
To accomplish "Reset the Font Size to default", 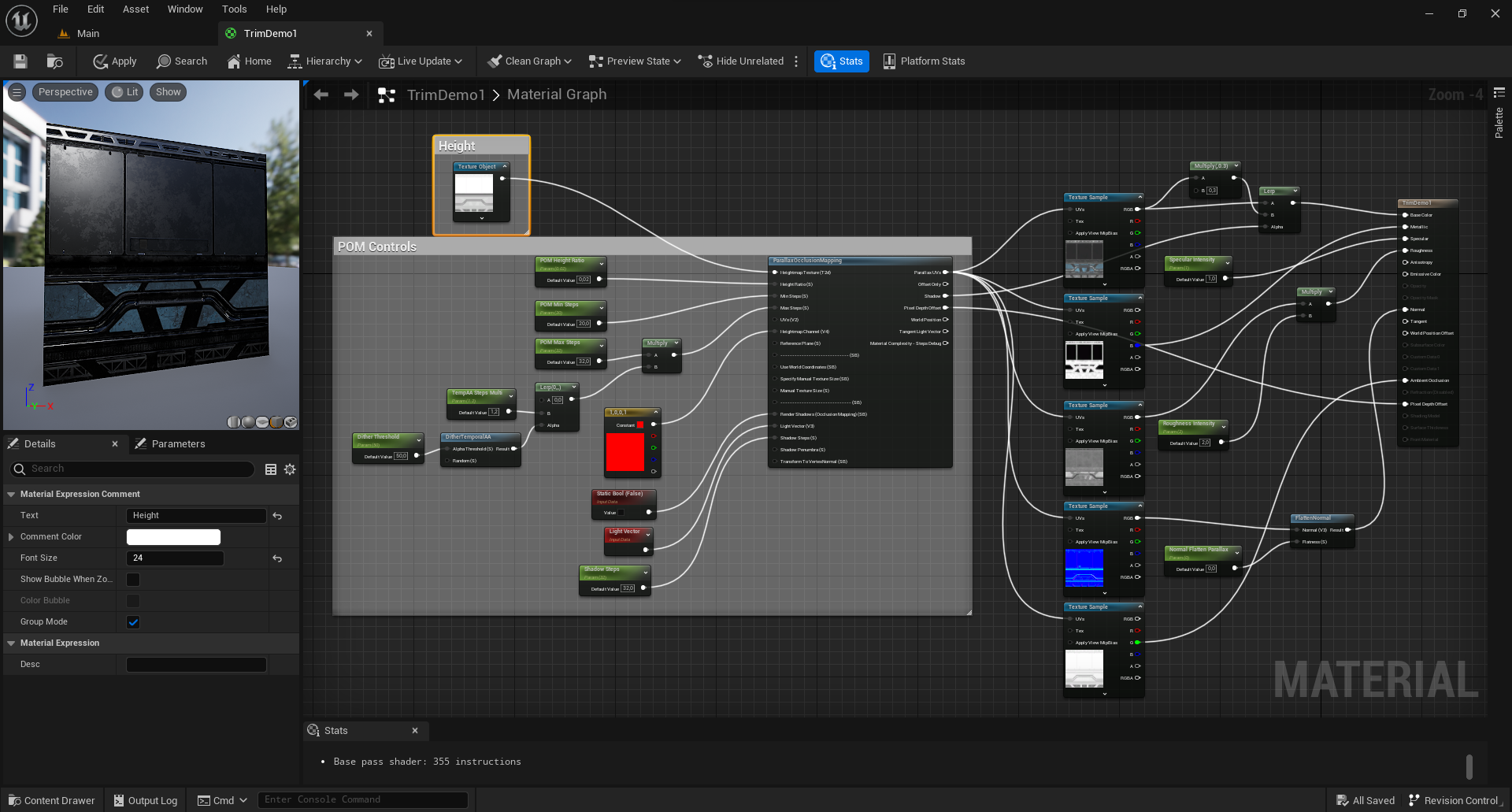I will coord(277,558).
